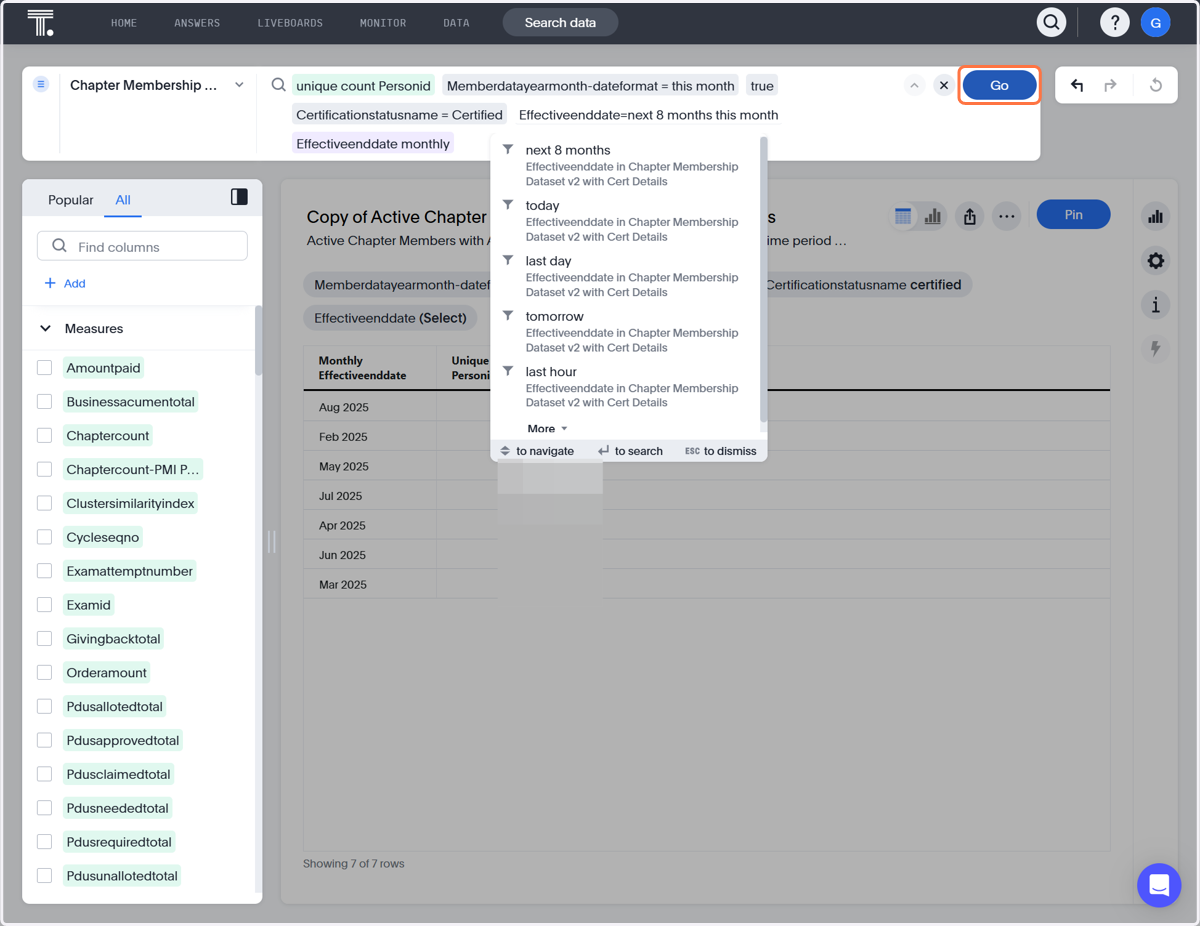Collapse the left columns panel
This screenshot has width=1200, height=926.
[x=239, y=197]
